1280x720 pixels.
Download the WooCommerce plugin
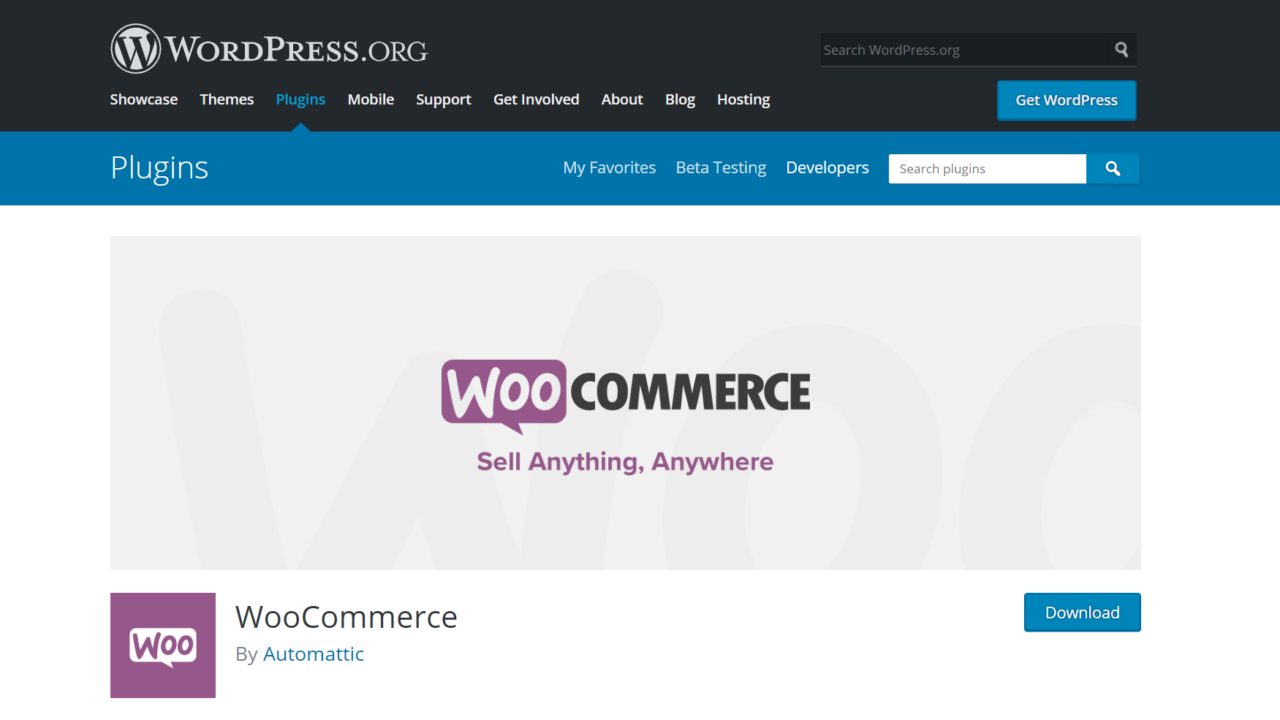(1082, 612)
